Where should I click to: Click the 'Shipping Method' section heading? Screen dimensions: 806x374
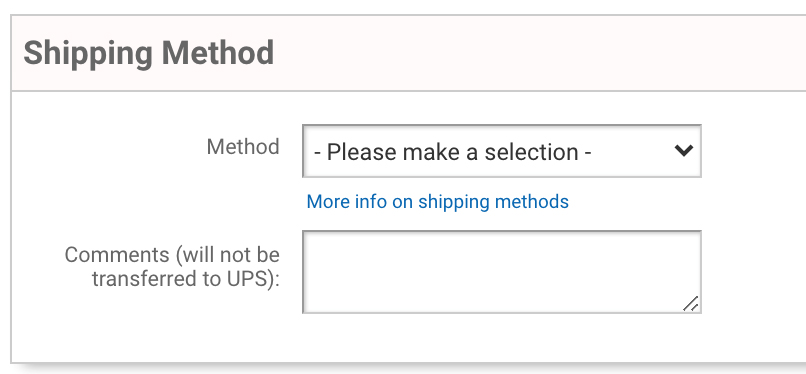(149, 53)
